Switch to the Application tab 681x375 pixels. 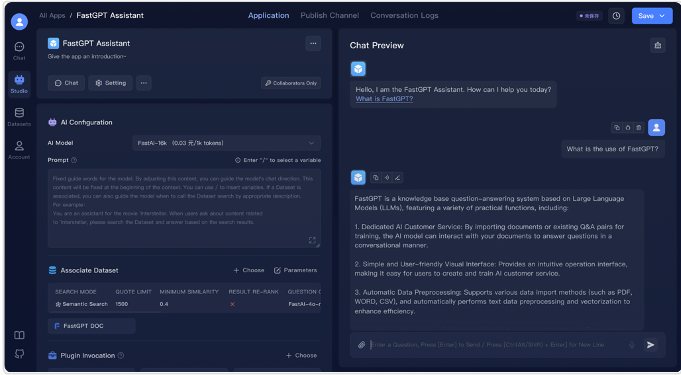pos(268,16)
